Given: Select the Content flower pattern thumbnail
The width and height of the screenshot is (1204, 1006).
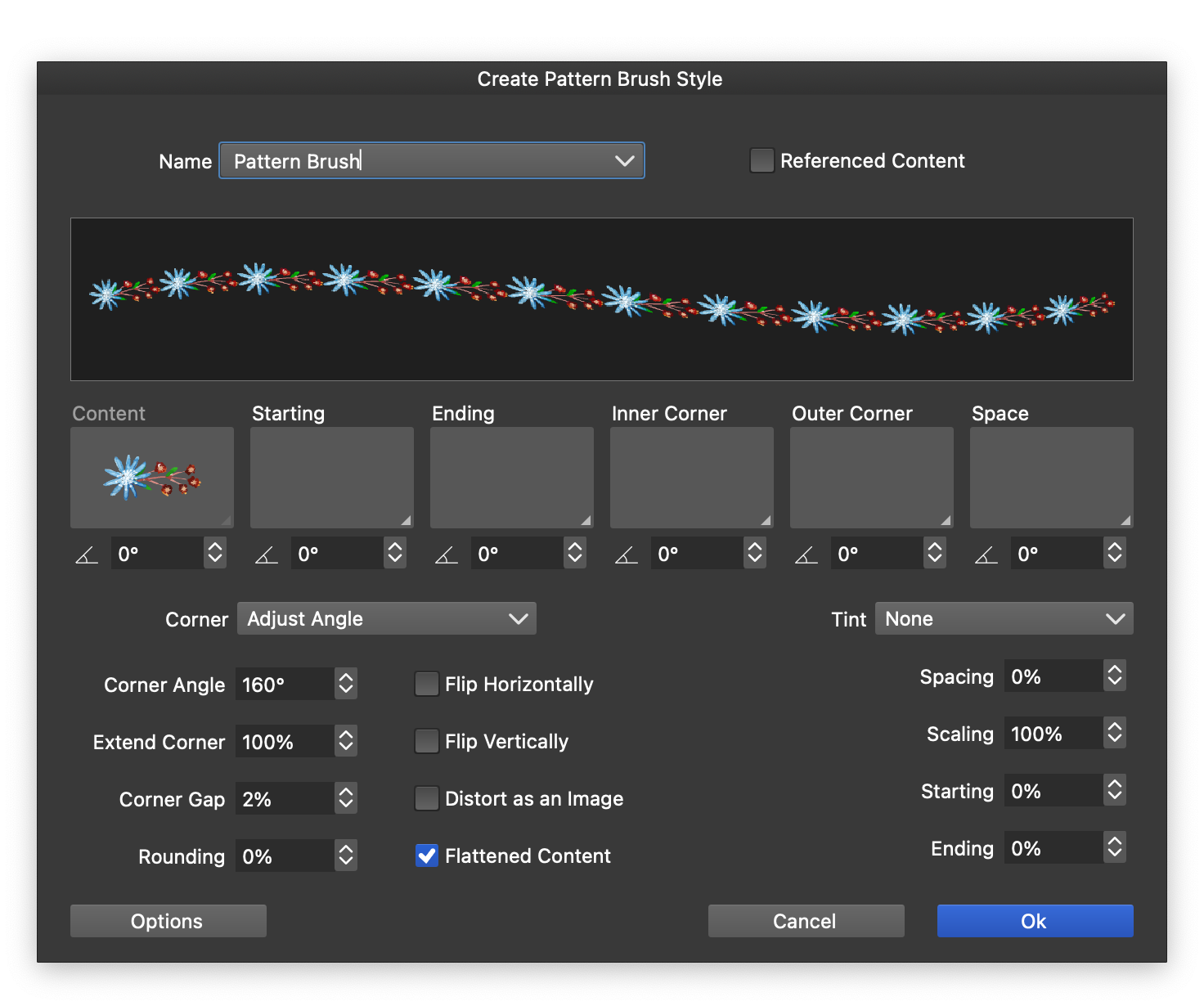Looking at the screenshot, I should [152, 478].
